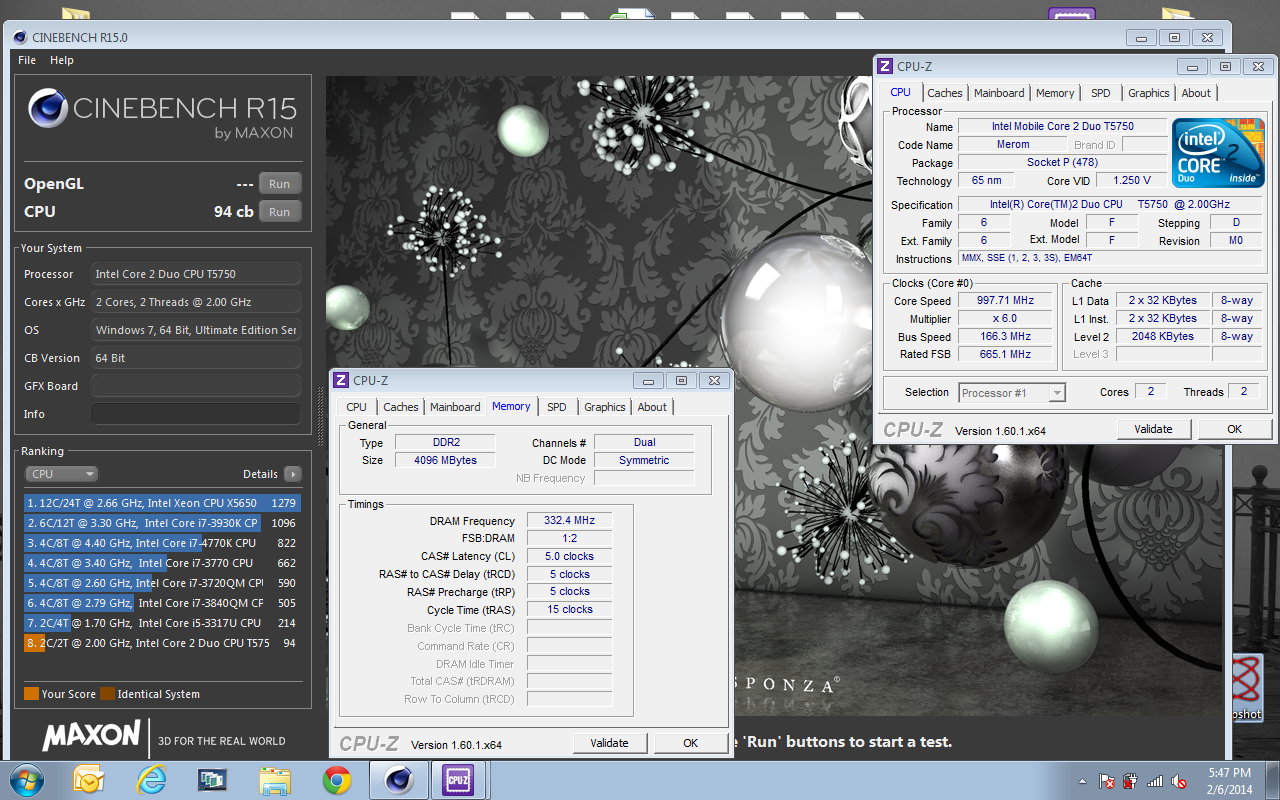This screenshot has width=1280, height=800.
Task: Expand ranking Details arrow
Action: 292,474
